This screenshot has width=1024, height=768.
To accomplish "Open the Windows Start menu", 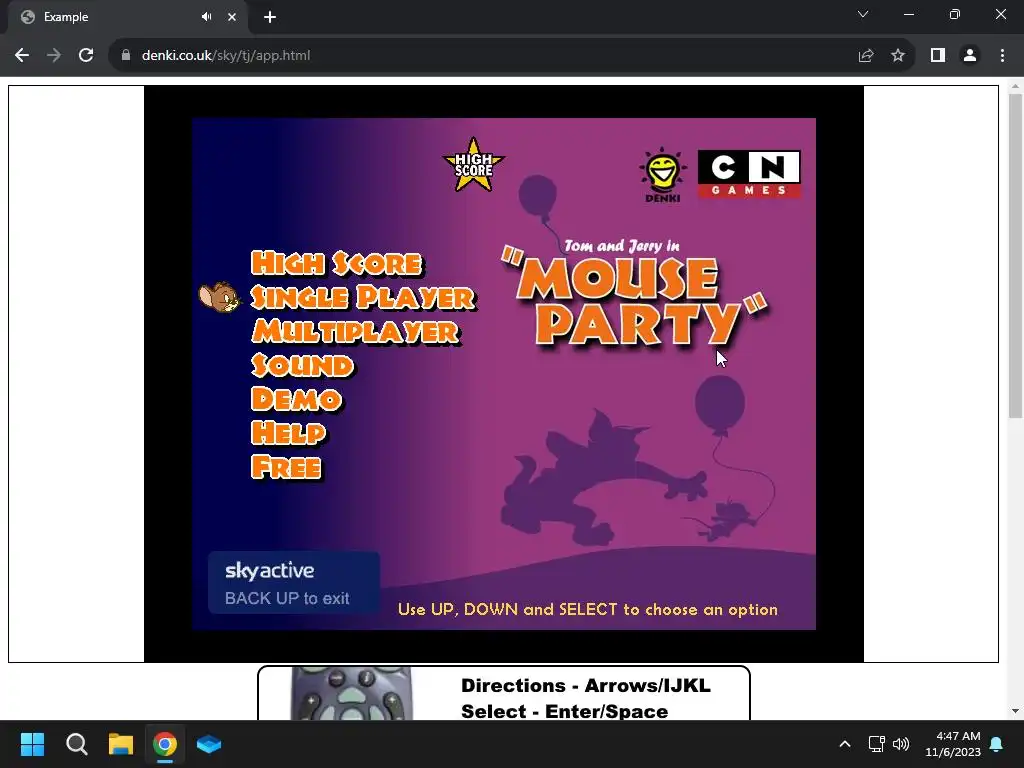I will pyautogui.click(x=32, y=744).
